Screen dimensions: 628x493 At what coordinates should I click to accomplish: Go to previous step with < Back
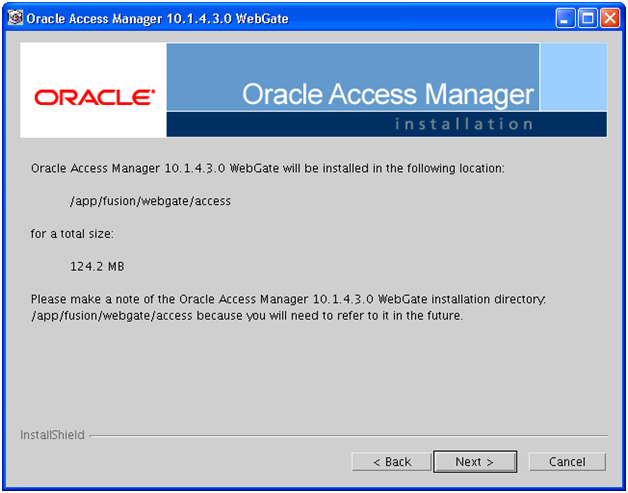(x=392, y=462)
